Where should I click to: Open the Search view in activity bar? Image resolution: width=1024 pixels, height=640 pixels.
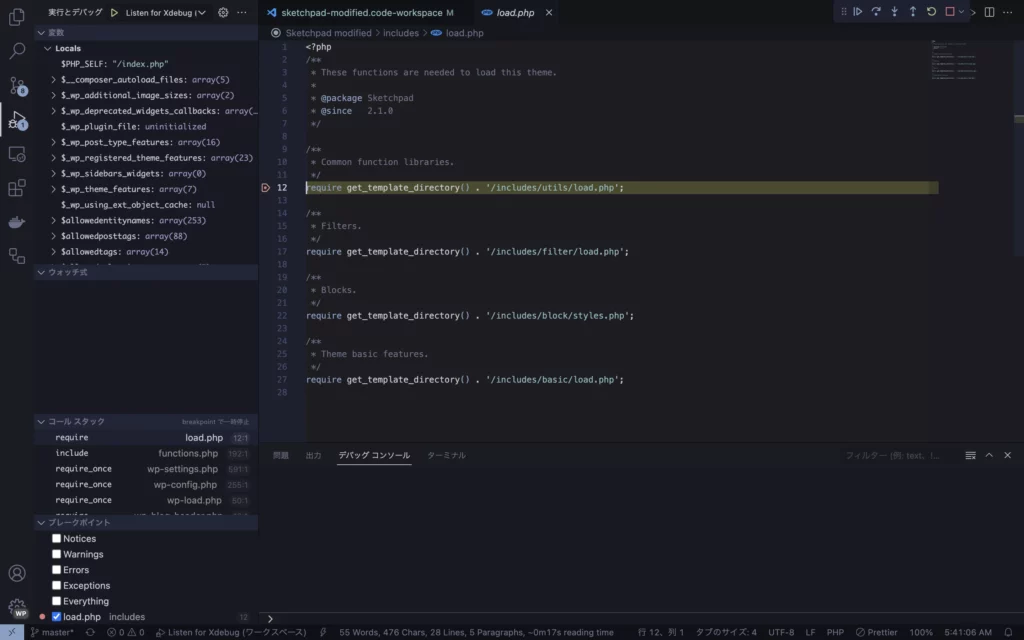pos(17,50)
